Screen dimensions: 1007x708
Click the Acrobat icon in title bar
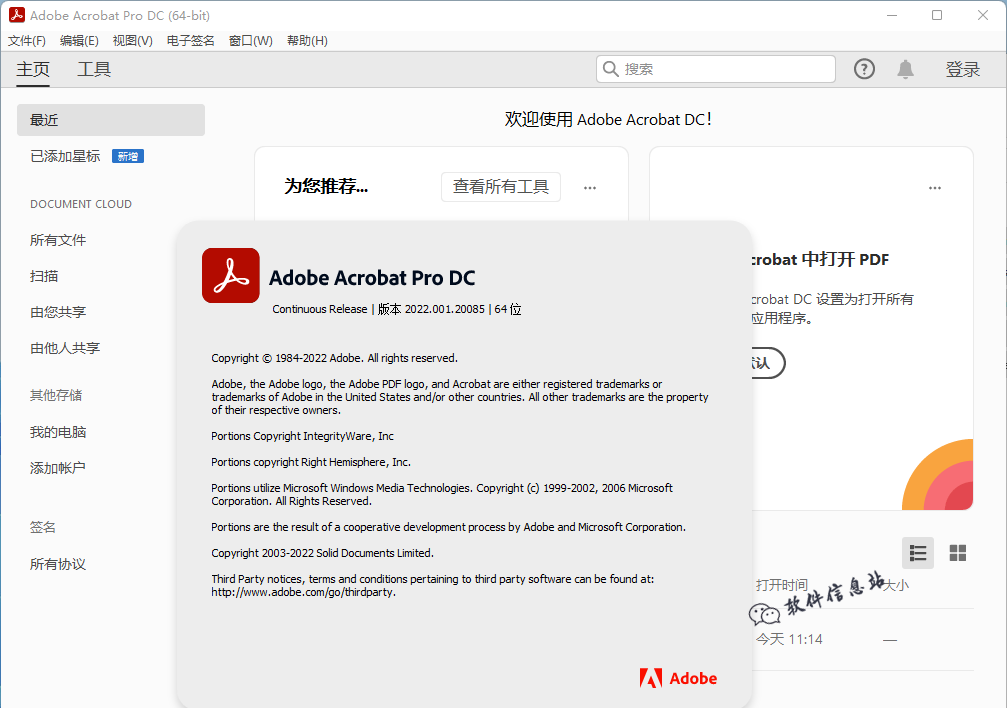click(x=17, y=16)
